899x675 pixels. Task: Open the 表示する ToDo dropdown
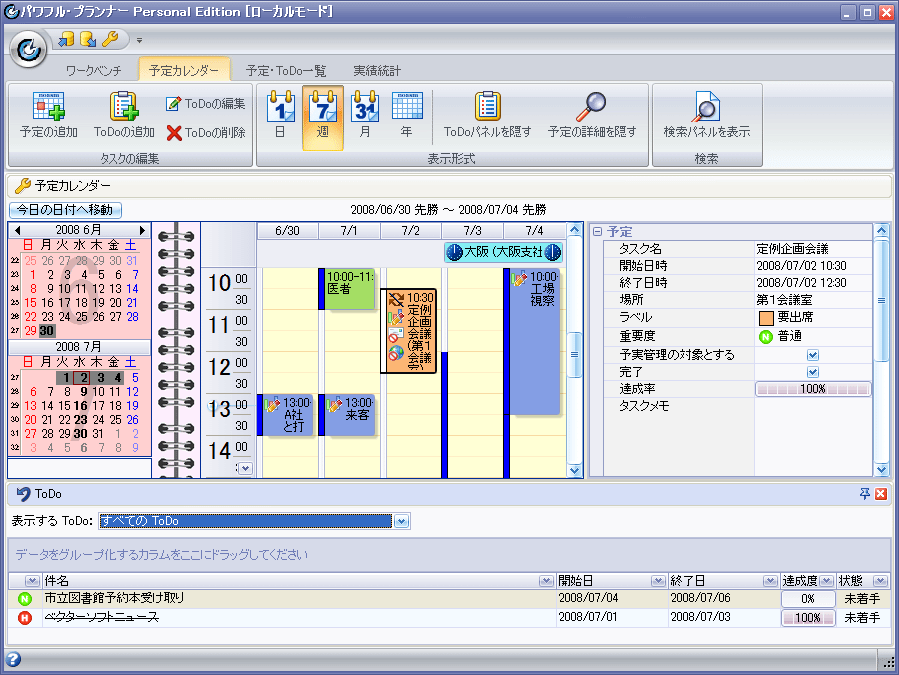point(401,521)
